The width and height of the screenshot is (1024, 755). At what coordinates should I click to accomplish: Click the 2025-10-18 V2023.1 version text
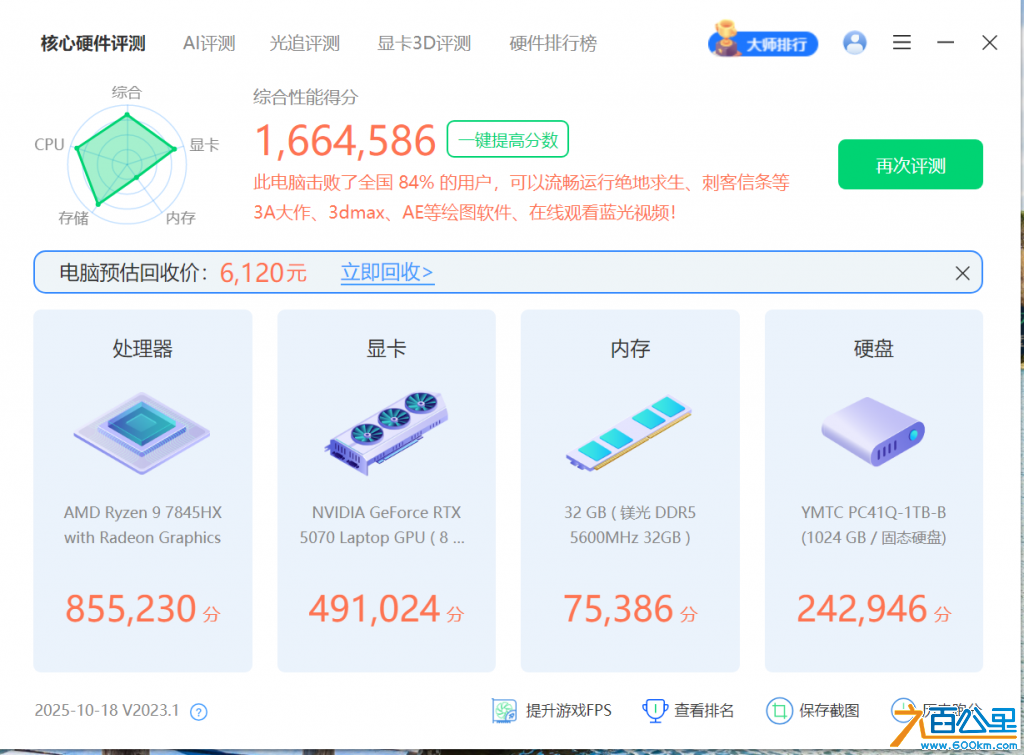pos(106,711)
